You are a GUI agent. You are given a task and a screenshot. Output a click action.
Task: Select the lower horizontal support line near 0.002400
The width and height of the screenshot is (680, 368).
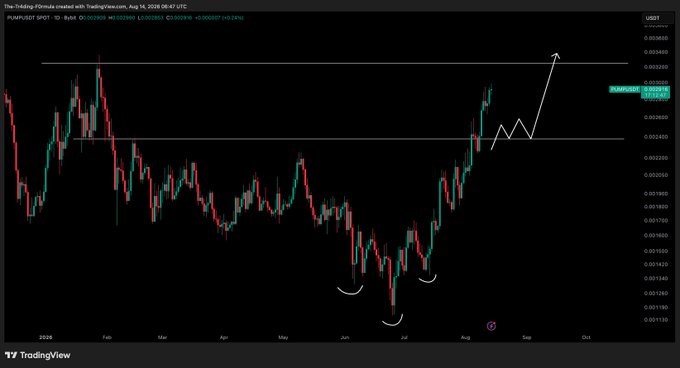[x=349, y=139]
